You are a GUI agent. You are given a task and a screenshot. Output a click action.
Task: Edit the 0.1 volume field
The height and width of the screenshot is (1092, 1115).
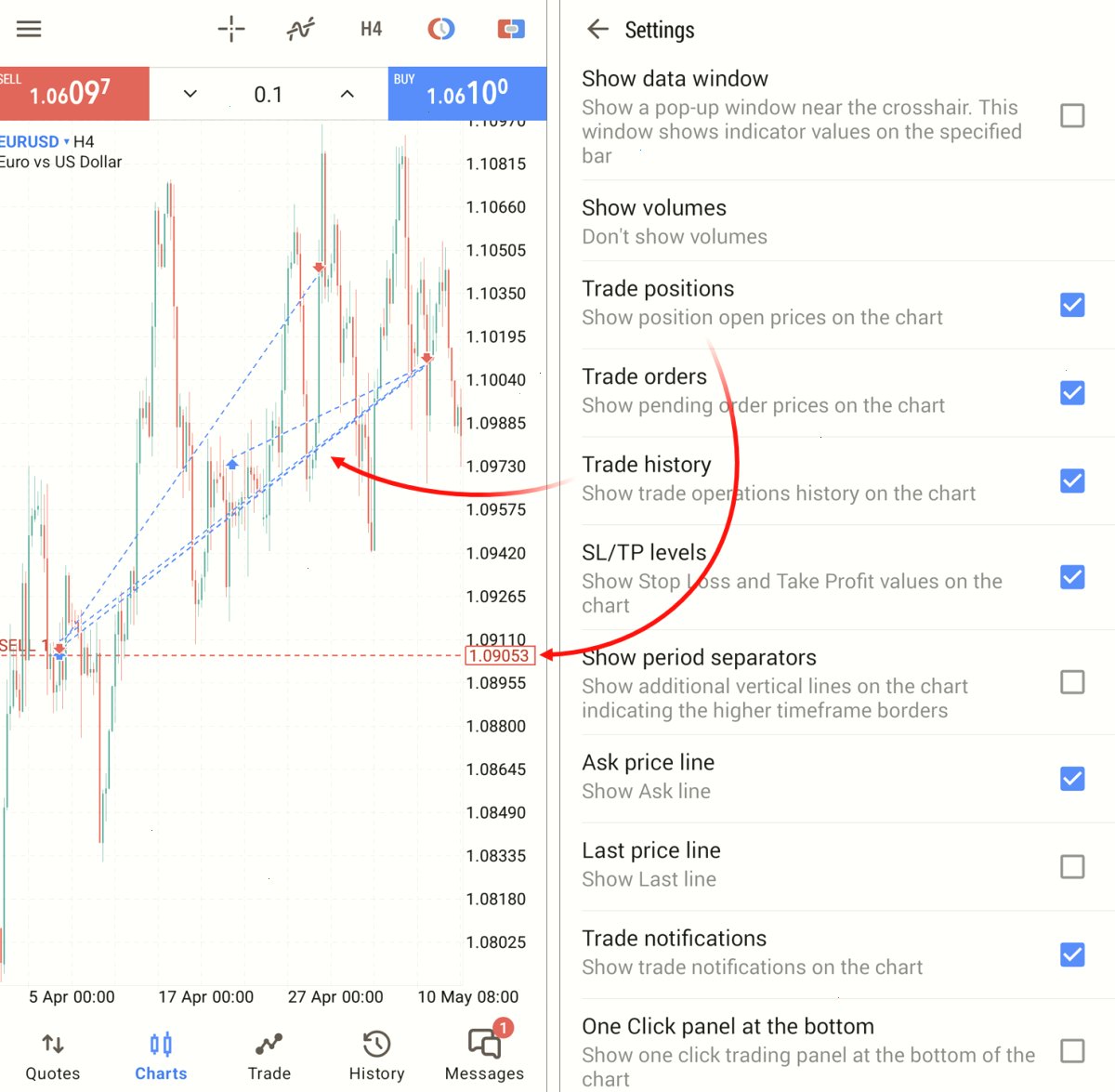point(269,94)
